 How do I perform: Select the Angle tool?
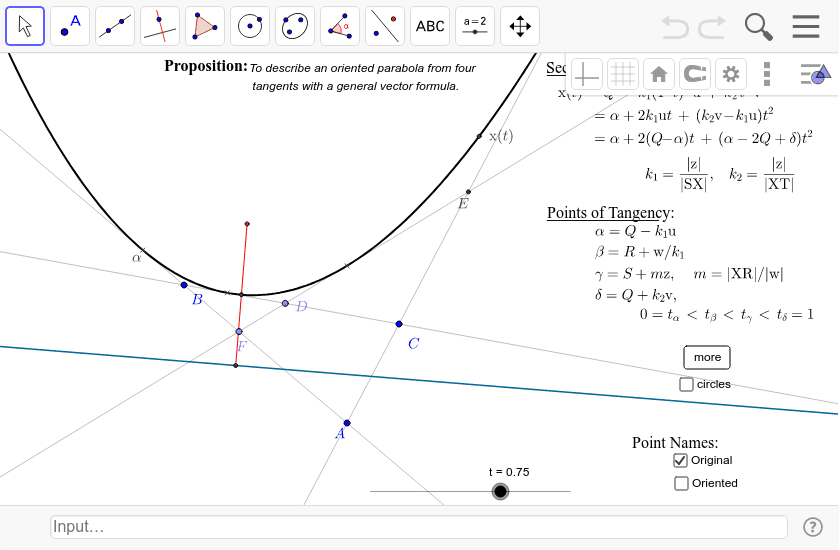[340, 26]
